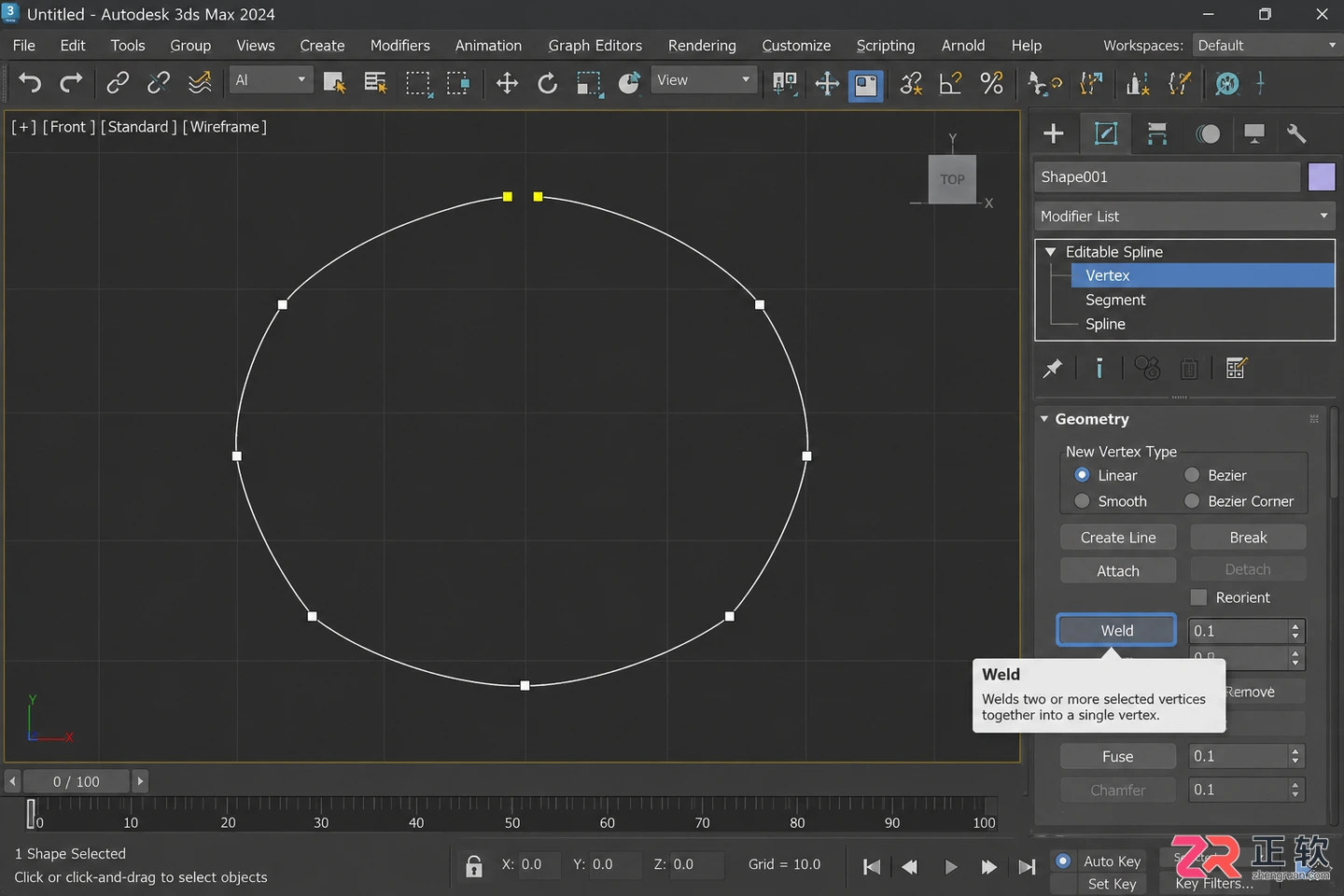Select the Bezier vertex type radio

pos(1192,475)
